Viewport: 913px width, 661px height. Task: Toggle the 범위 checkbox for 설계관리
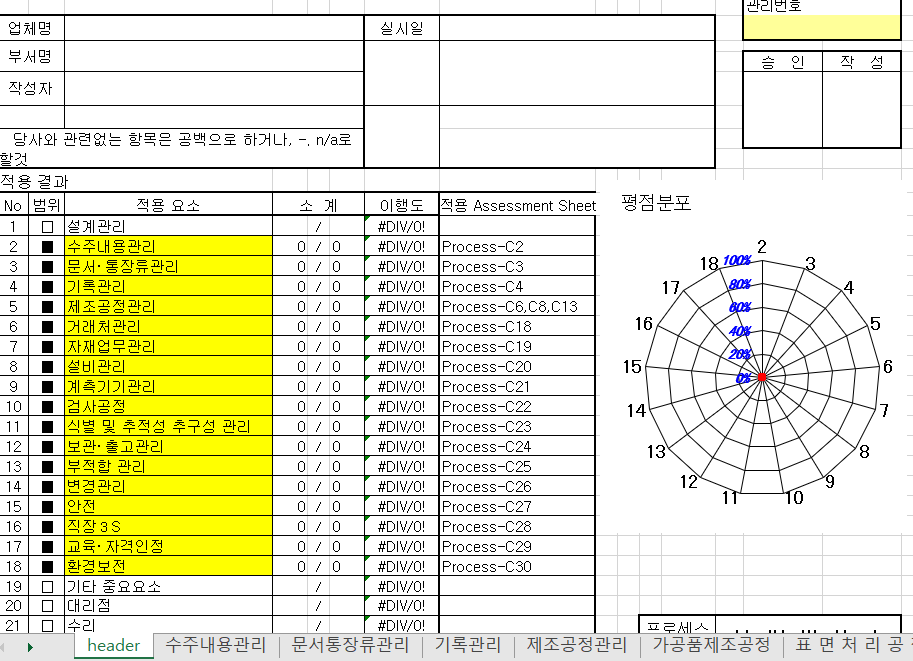coord(47,227)
